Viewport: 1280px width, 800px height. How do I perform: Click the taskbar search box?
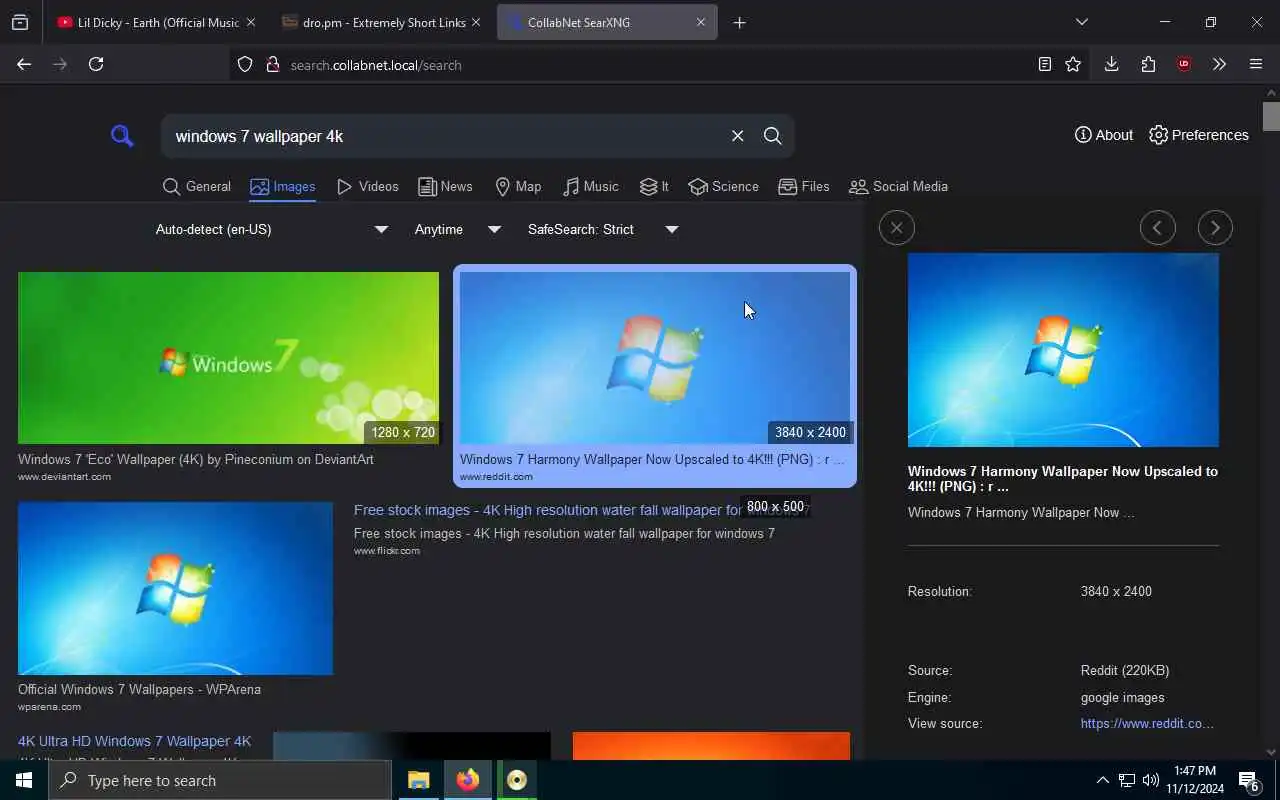pos(220,780)
